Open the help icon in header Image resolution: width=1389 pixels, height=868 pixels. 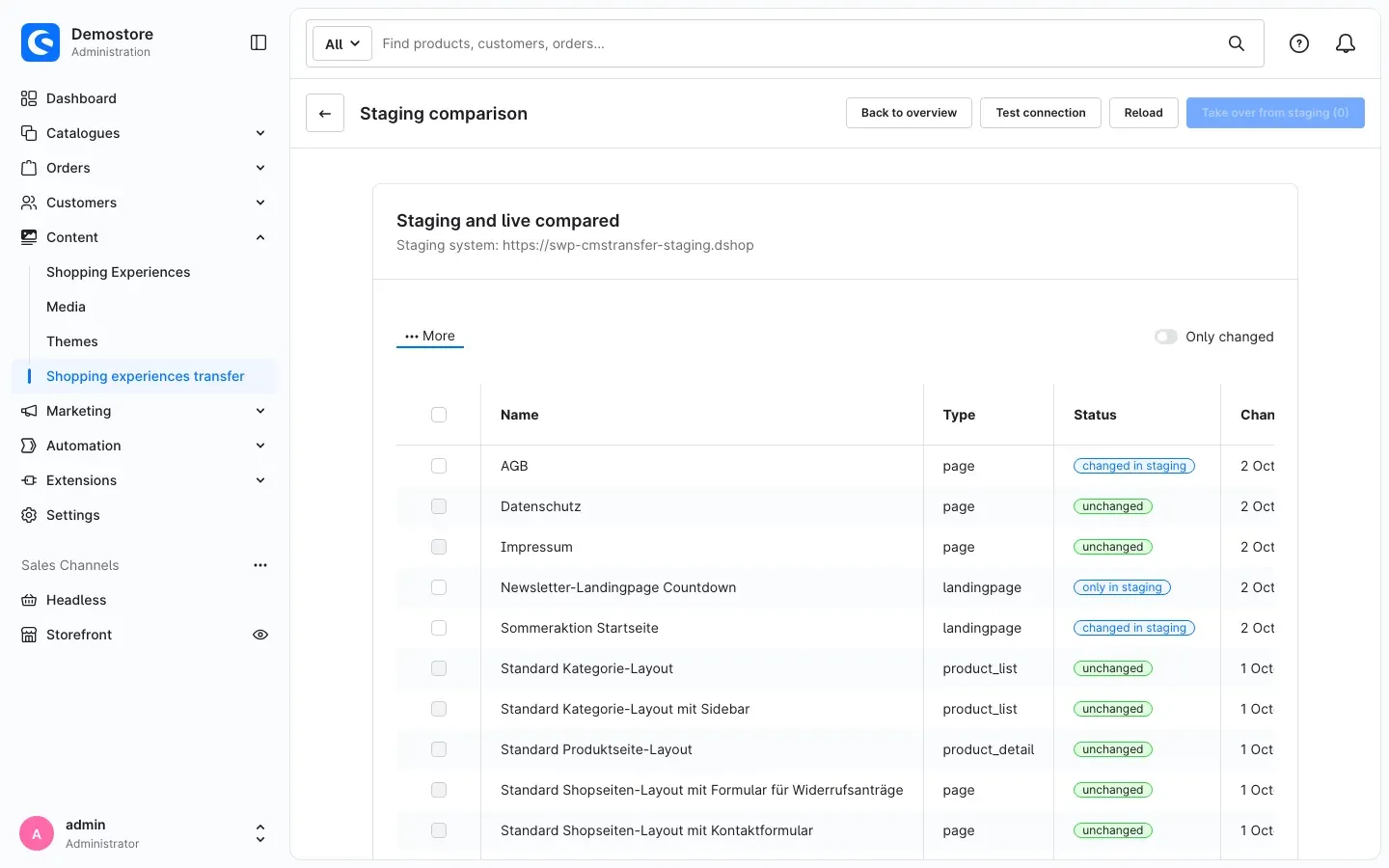point(1299,43)
